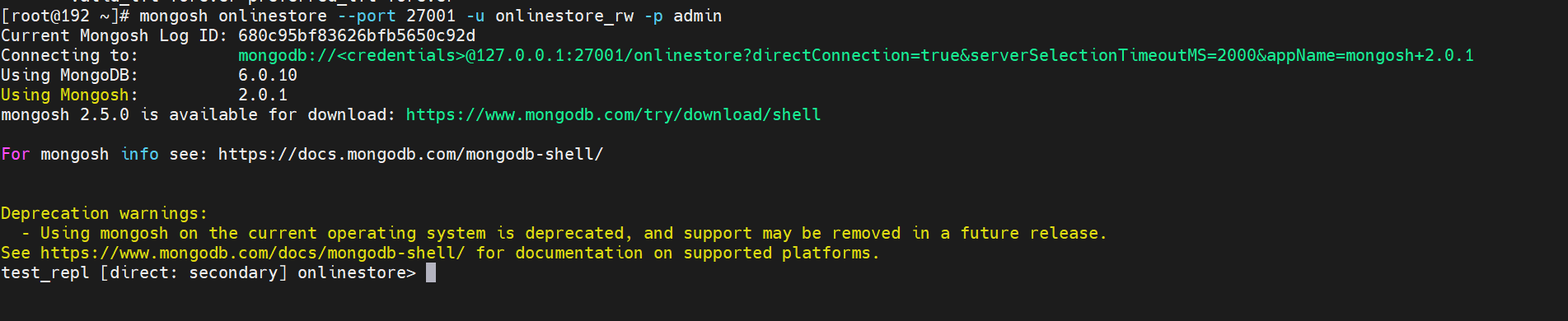This screenshot has width=1568, height=321.
Task: Click the 'Connecting to:' label
Action: click(x=69, y=55)
